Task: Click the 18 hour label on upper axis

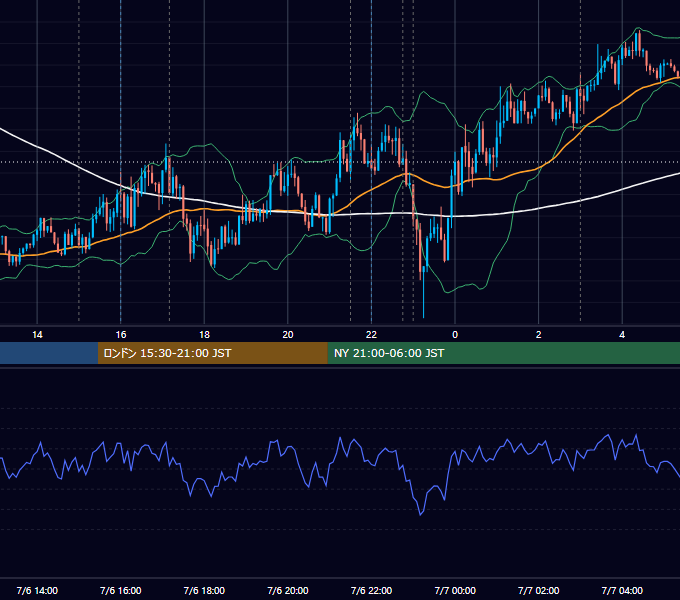Action: pyautogui.click(x=204, y=335)
